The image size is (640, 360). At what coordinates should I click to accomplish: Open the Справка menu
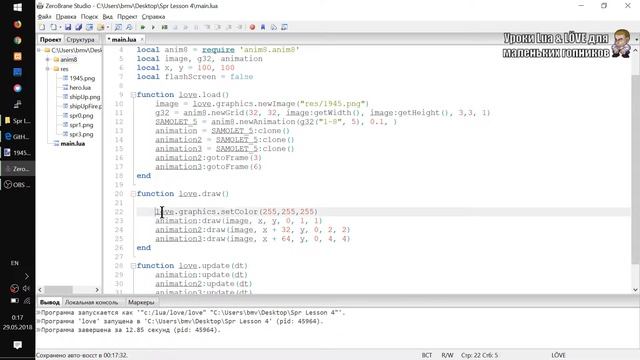pos(153,17)
